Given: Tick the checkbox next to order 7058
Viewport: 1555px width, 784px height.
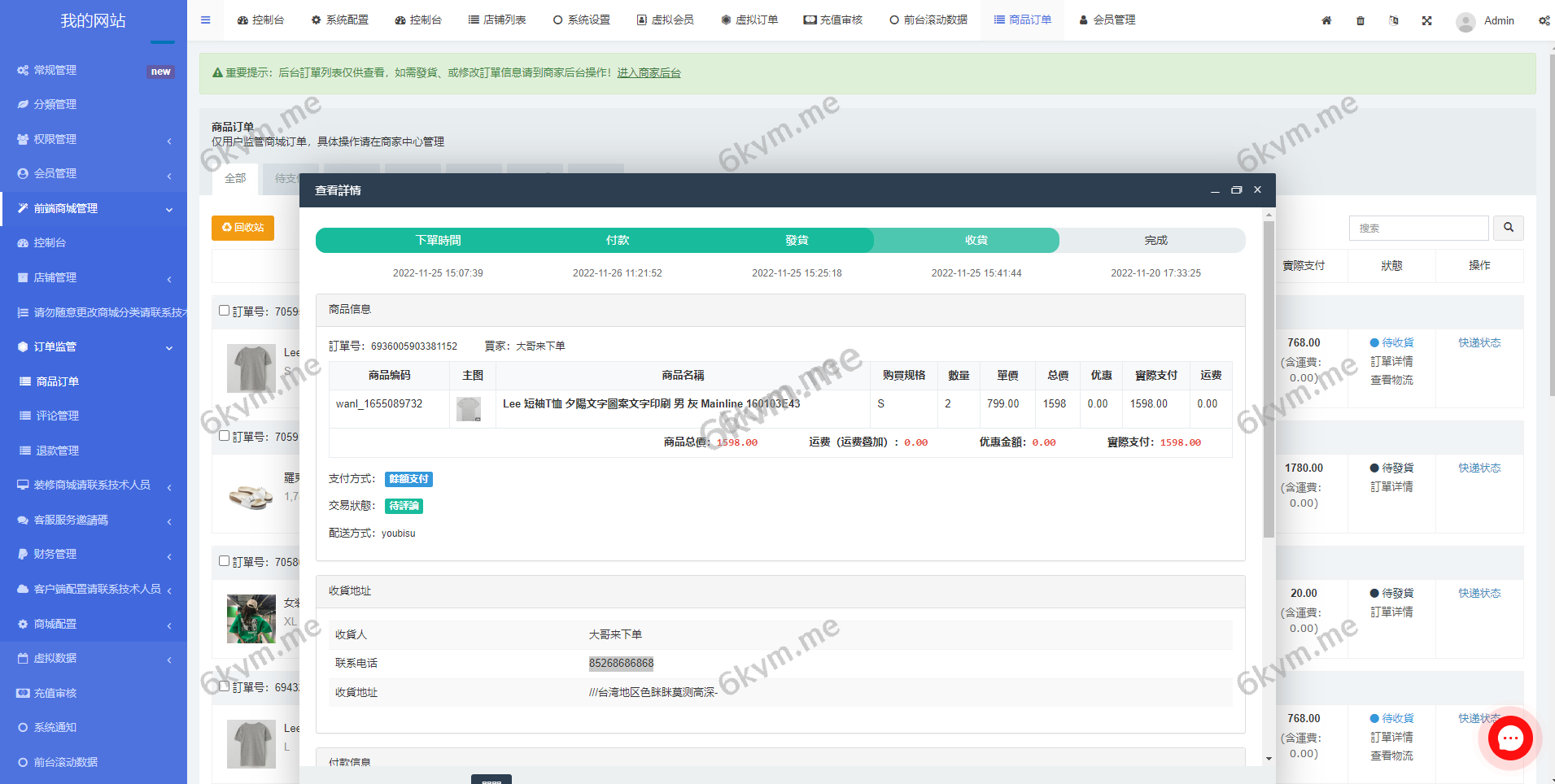Looking at the screenshot, I should pyautogui.click(x=225, y=561).
